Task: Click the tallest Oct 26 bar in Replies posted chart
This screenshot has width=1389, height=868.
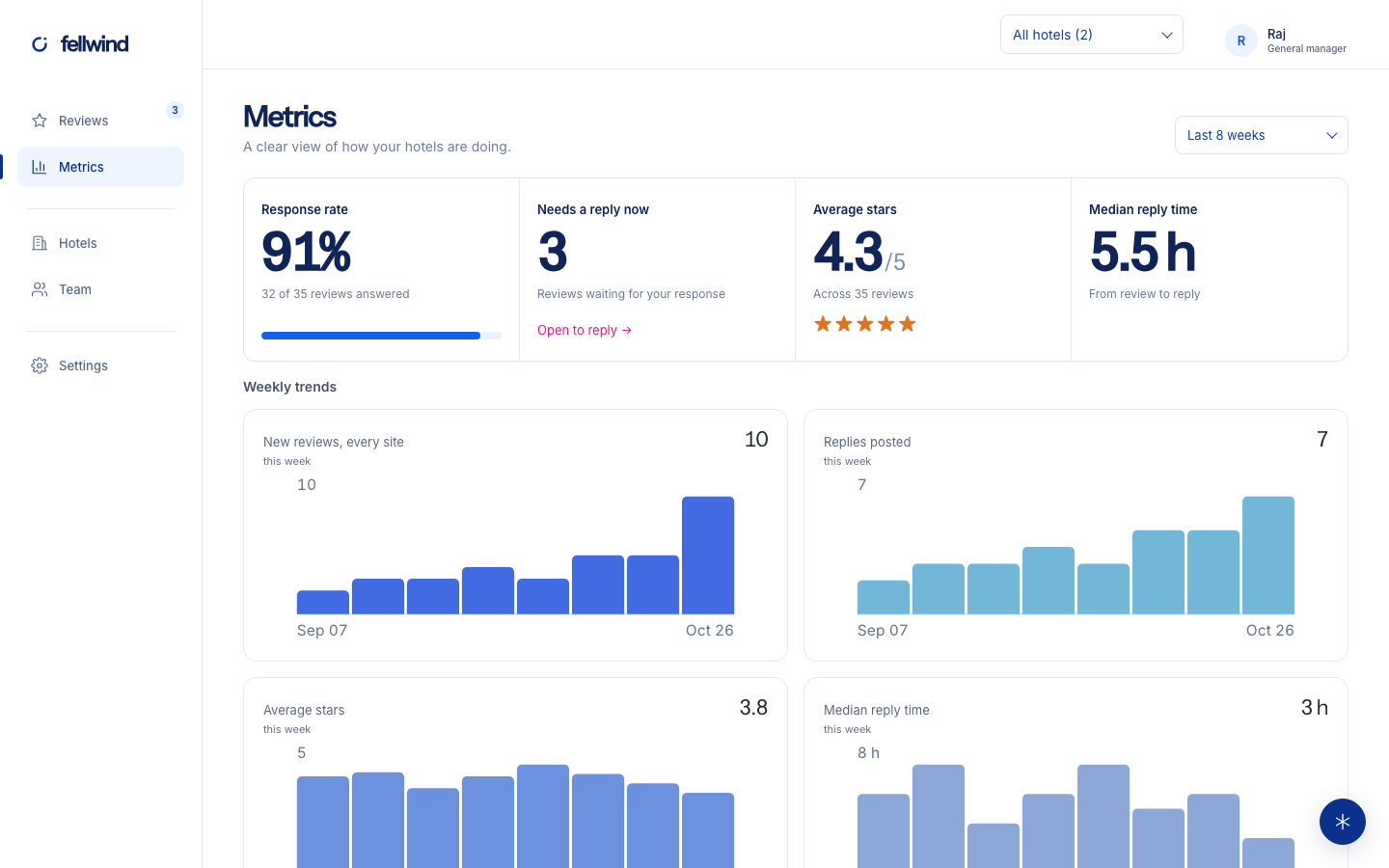Action: coord(1268,556)
